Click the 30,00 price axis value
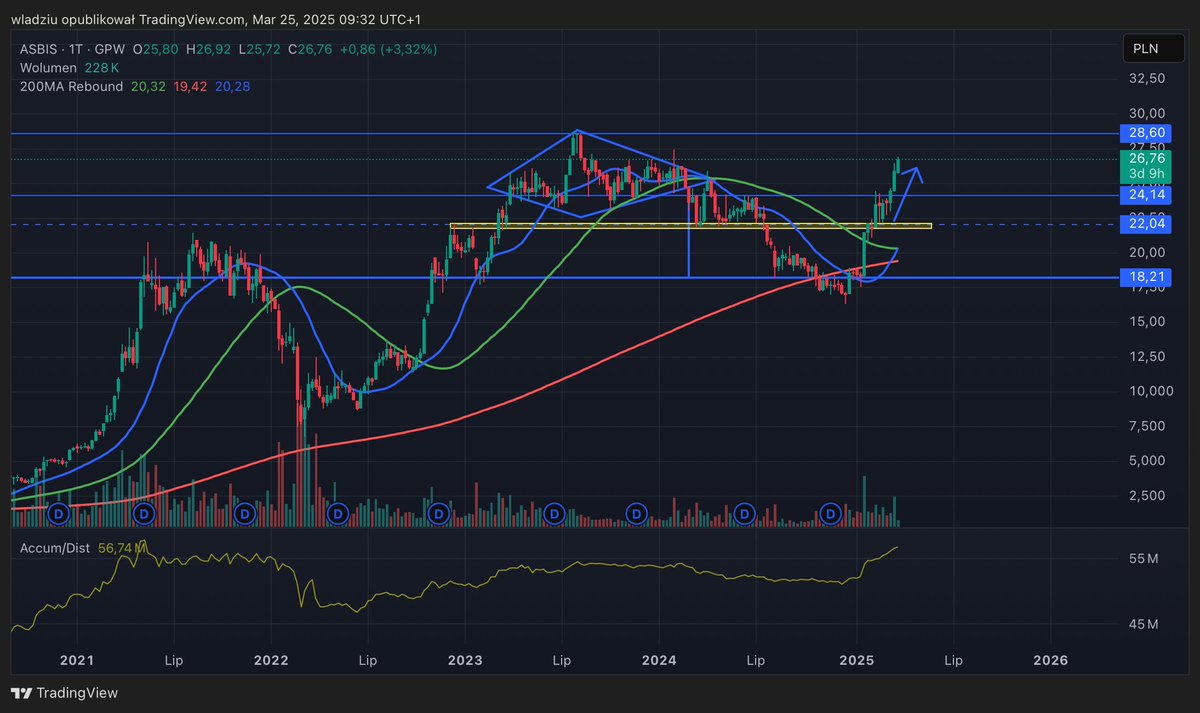The image size is (1200, 713). click(x=1148, y=113)
